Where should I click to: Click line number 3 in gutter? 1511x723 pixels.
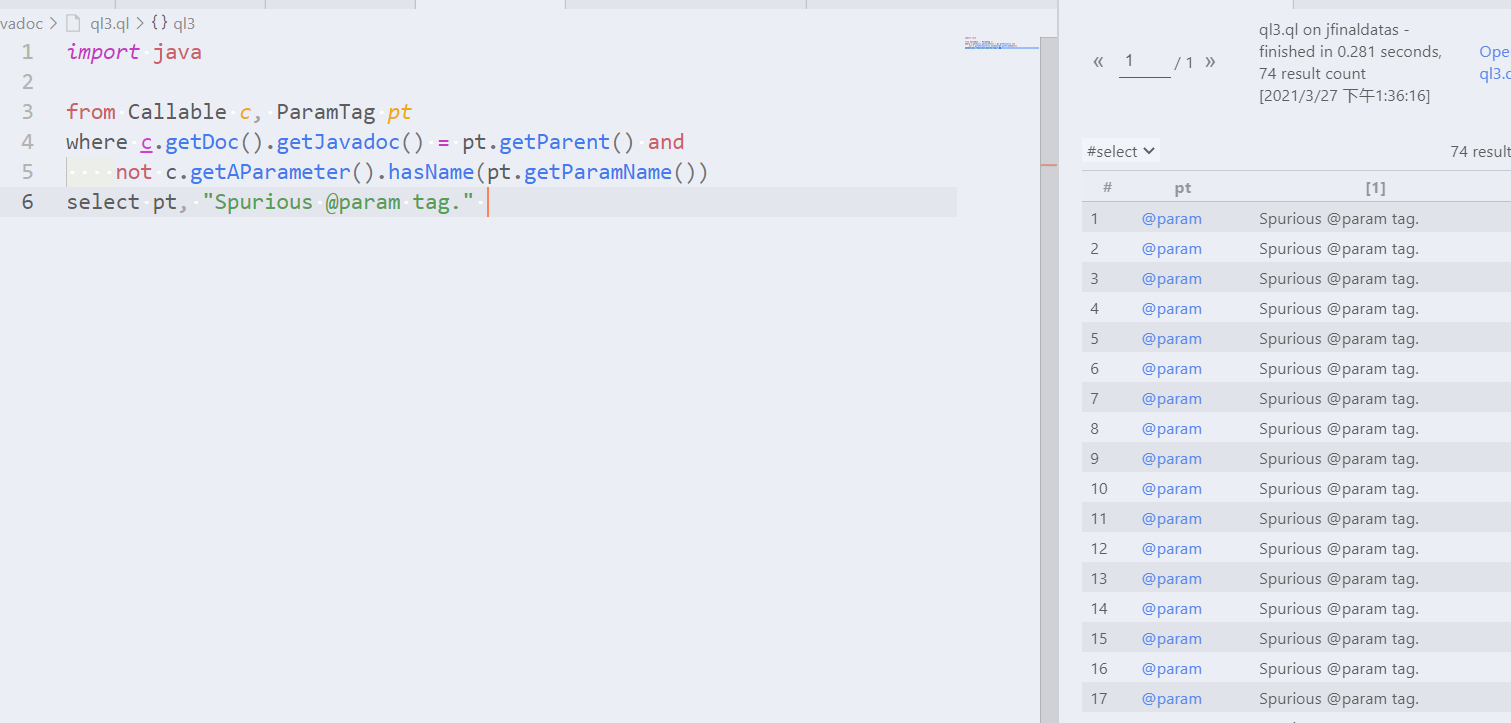coord(27,112)
